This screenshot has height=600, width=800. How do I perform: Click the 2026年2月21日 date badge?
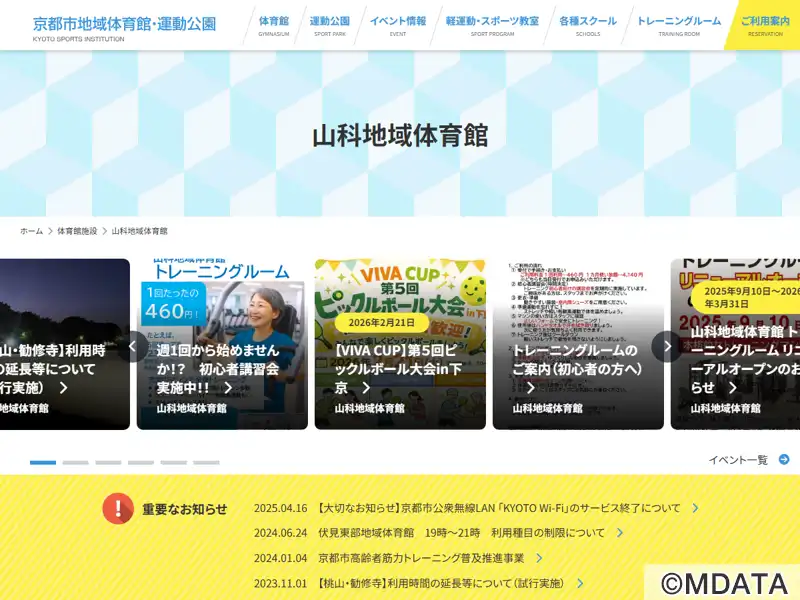point(381,323)
